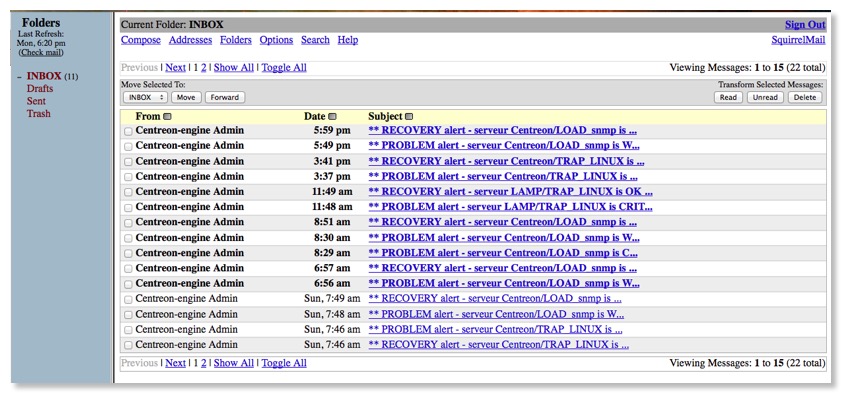This screenshot has width=841, height=393.
Task: Click Next below the message list
Action: 175,363
